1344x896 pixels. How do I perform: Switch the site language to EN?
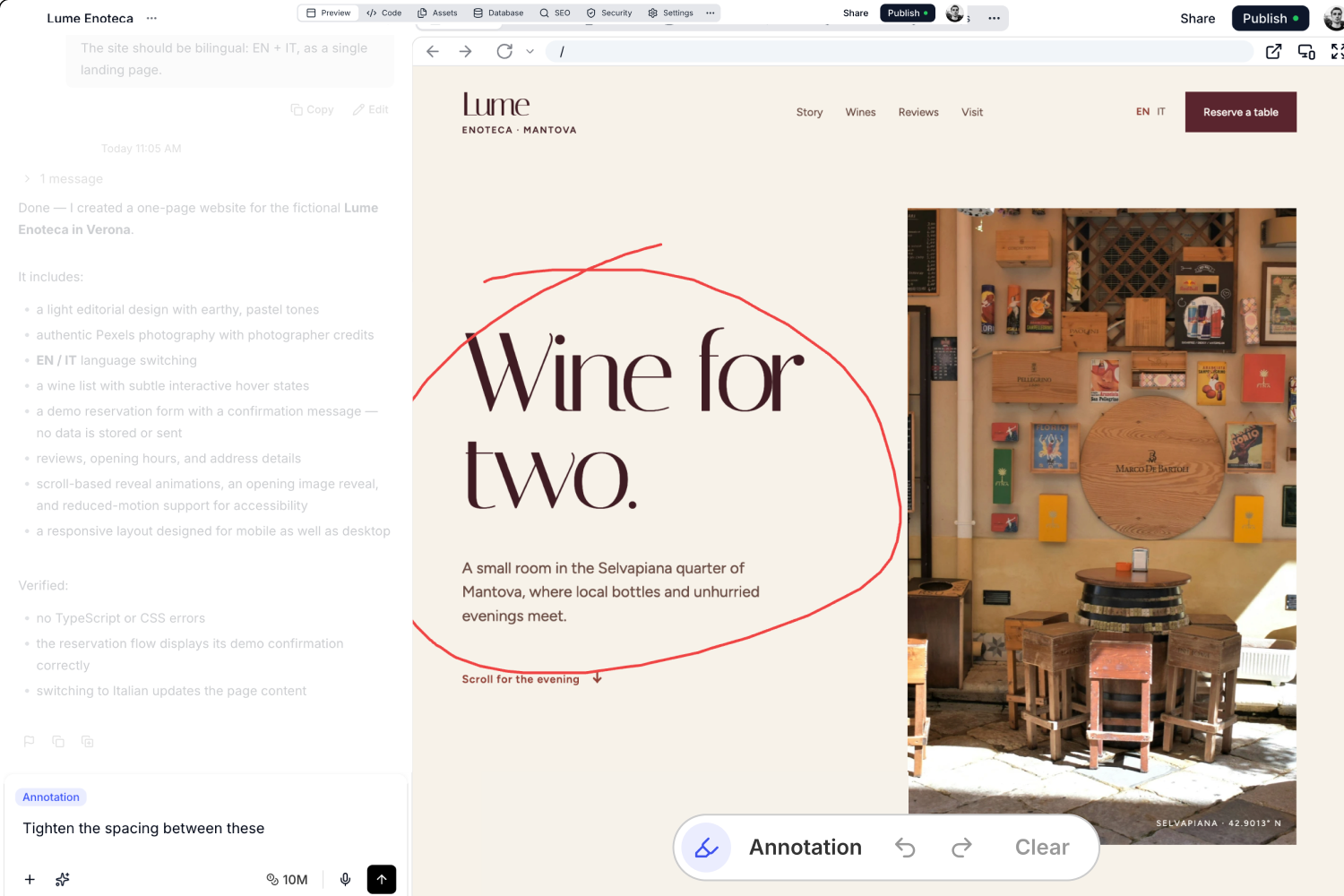(1142, 112)
